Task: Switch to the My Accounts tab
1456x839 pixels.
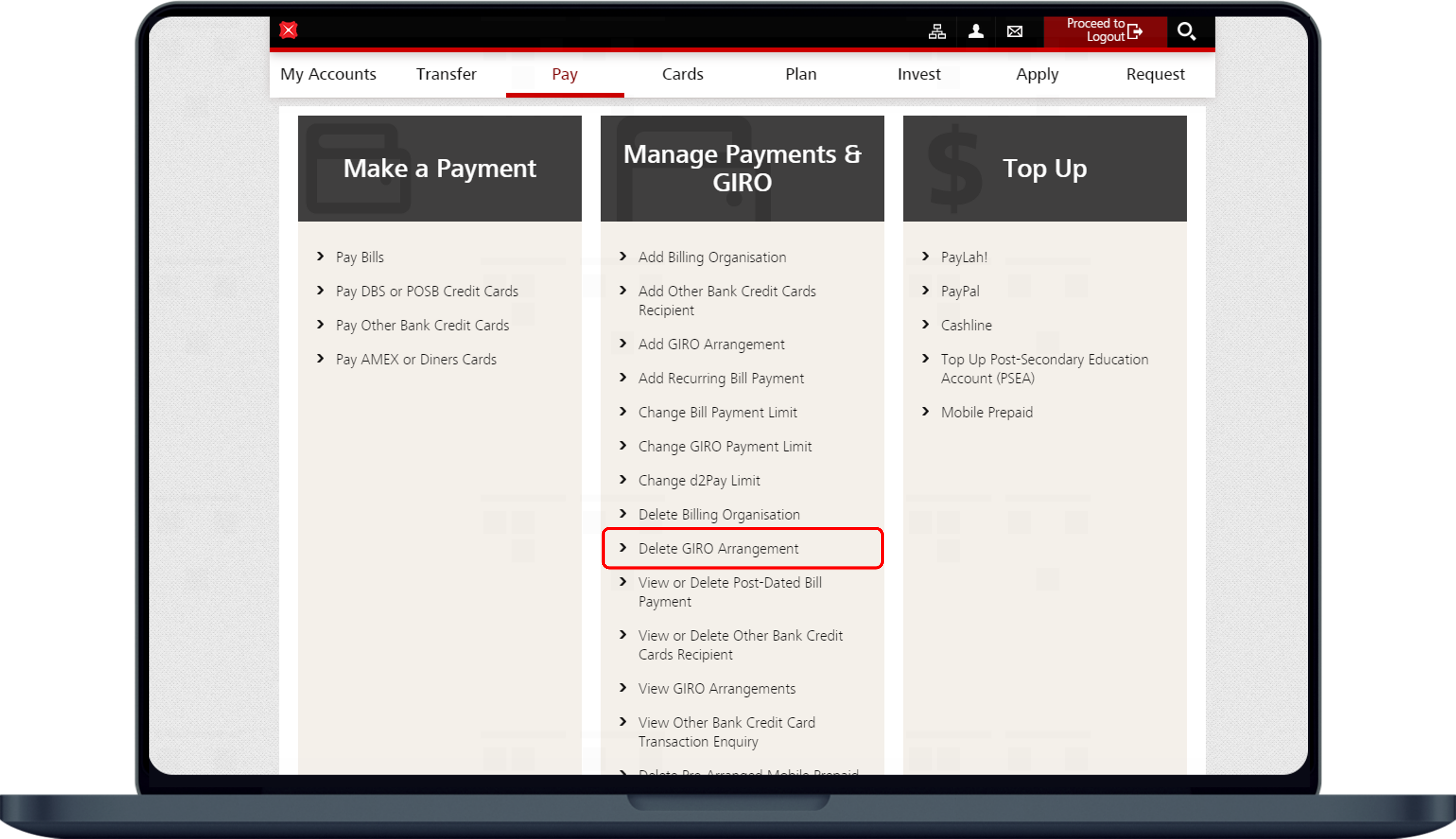Action: tap(328, 74)
